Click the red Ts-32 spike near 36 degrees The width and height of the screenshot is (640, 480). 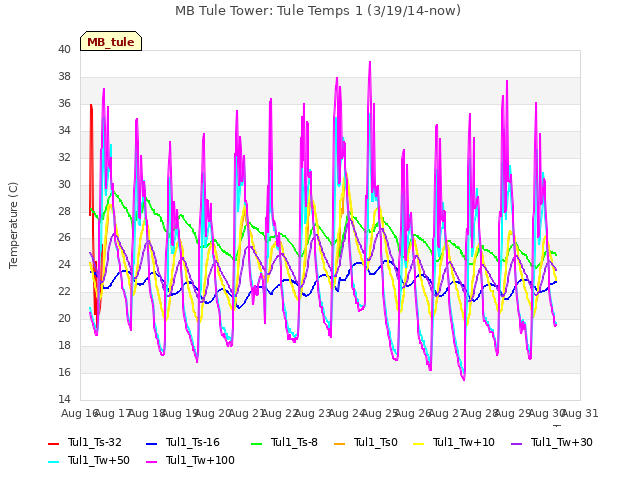91,106
